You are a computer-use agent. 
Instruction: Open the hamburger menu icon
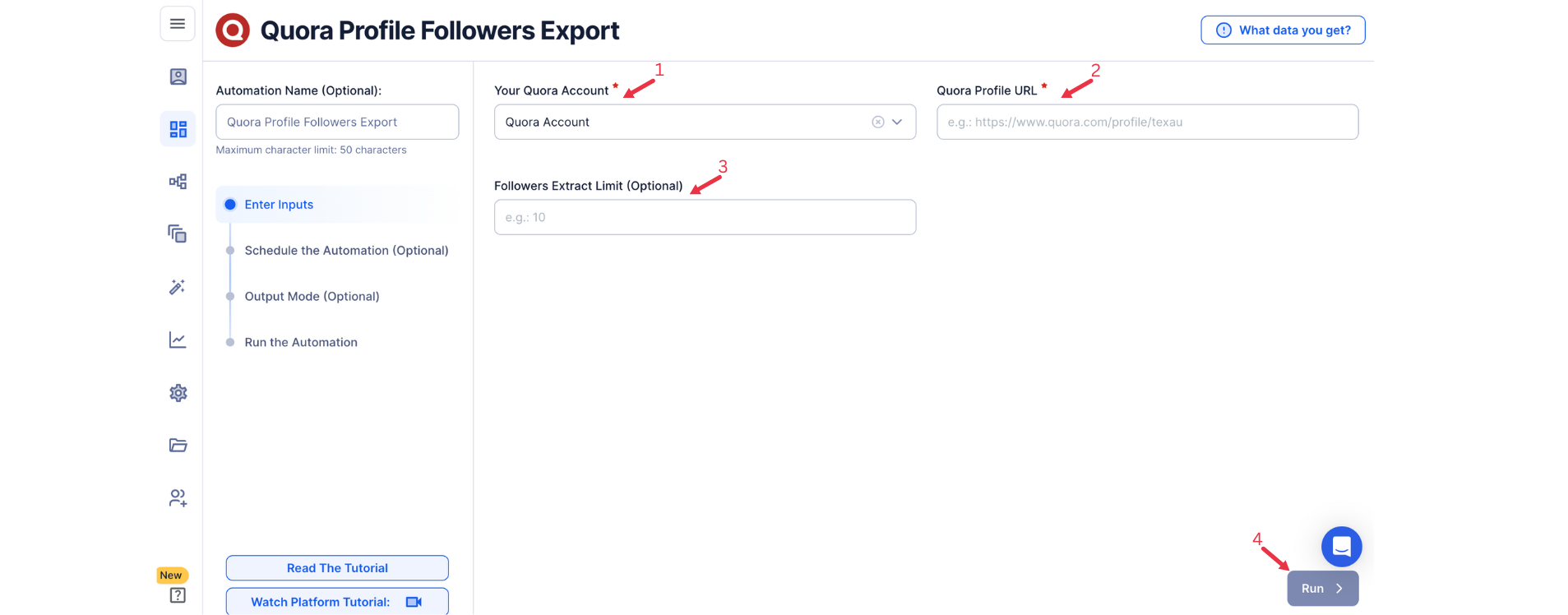pos(178,24)
